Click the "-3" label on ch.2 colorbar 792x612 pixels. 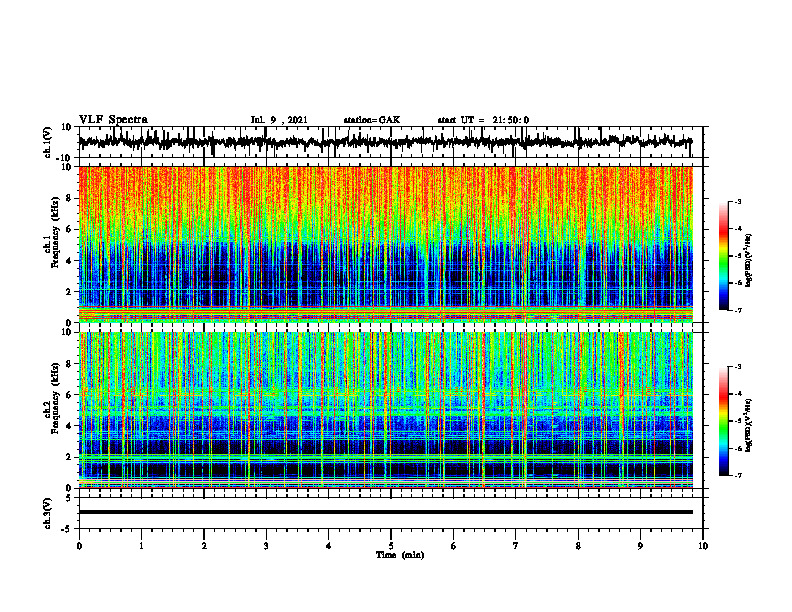[738, 367]
